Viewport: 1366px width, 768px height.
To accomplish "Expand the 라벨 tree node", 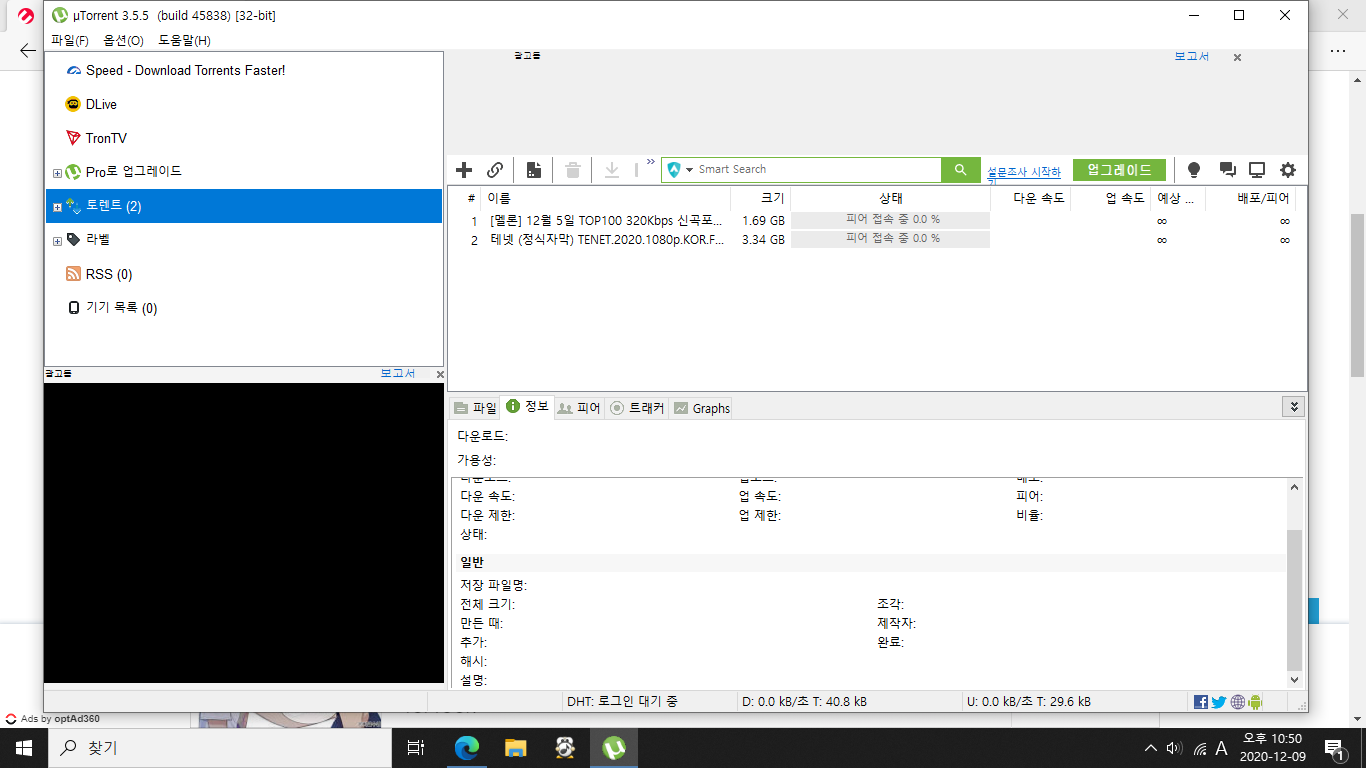I will (x=57, y=241).
